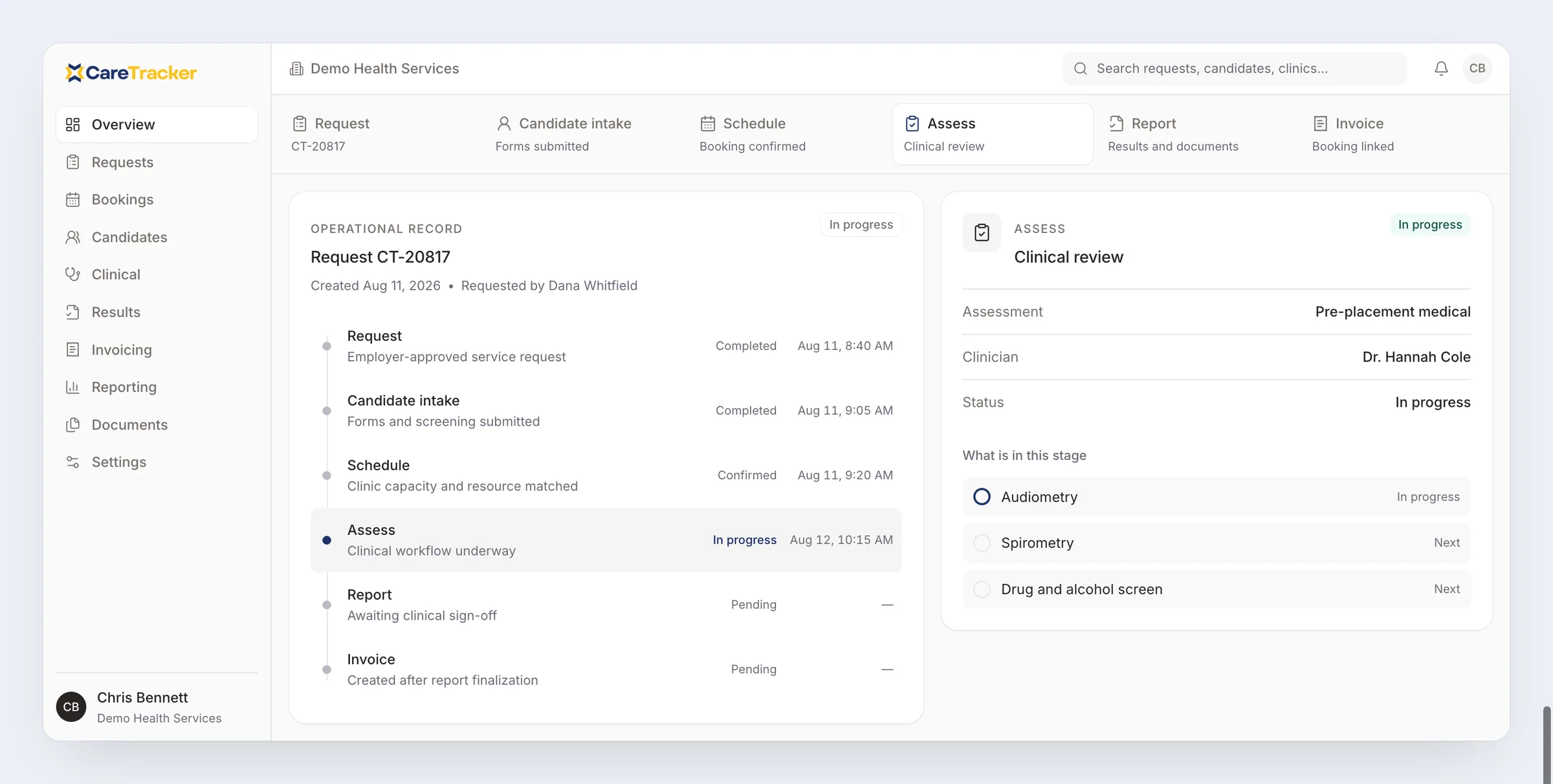This screenshot has width=1553, height=784.
Task: Click the Candidates people icon in sidebar
Action: [x=73, y=237]
